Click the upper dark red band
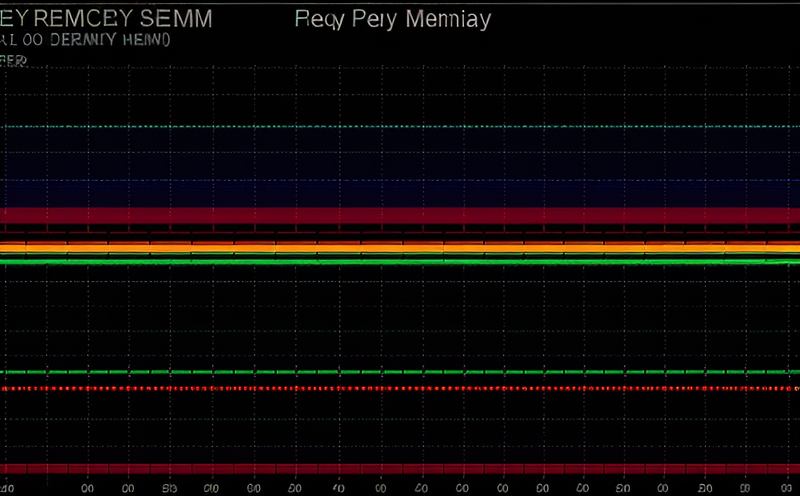The width and height of the screenshot is (800, 496). [x=400, y=216]
